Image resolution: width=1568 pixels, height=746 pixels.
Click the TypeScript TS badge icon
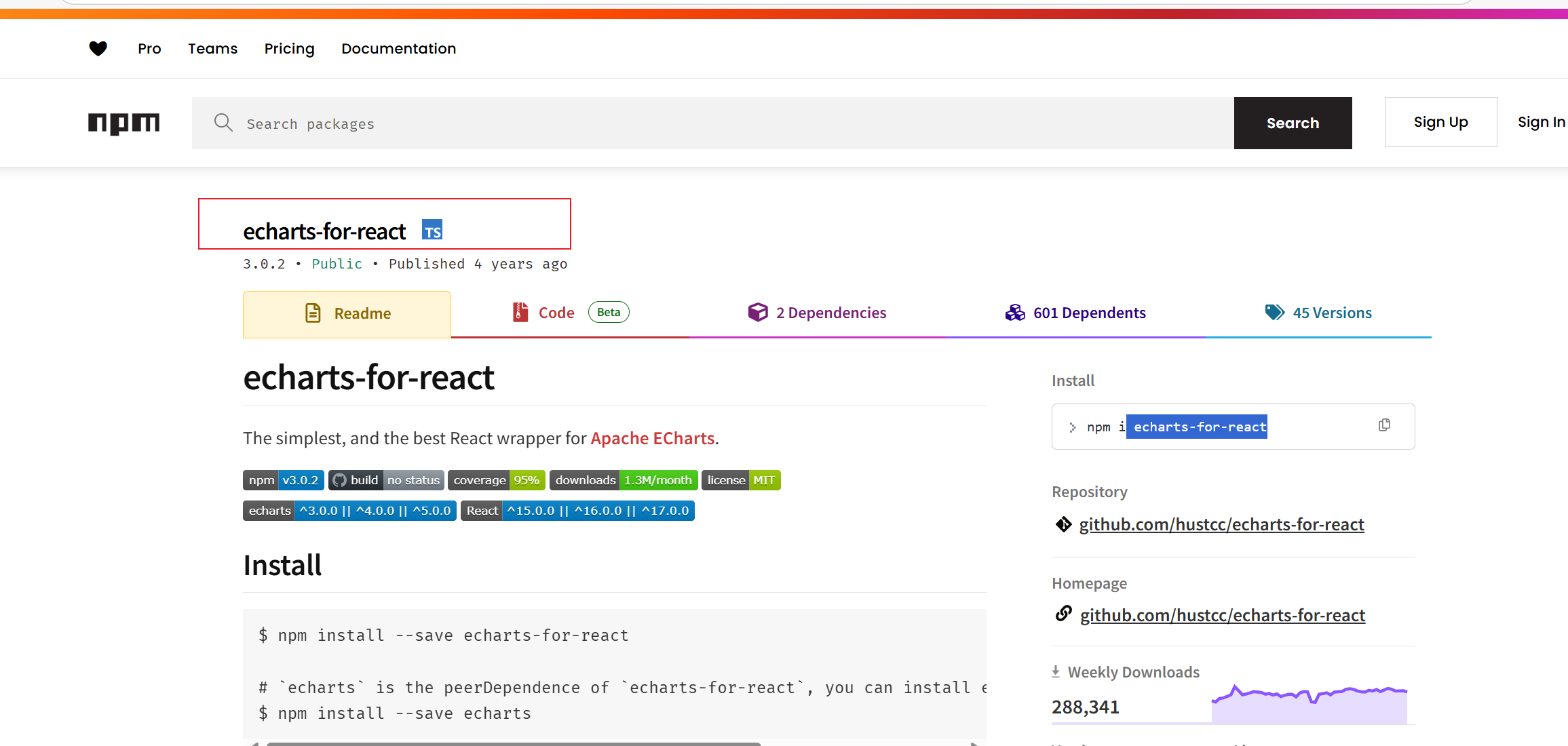pos(432,230)
